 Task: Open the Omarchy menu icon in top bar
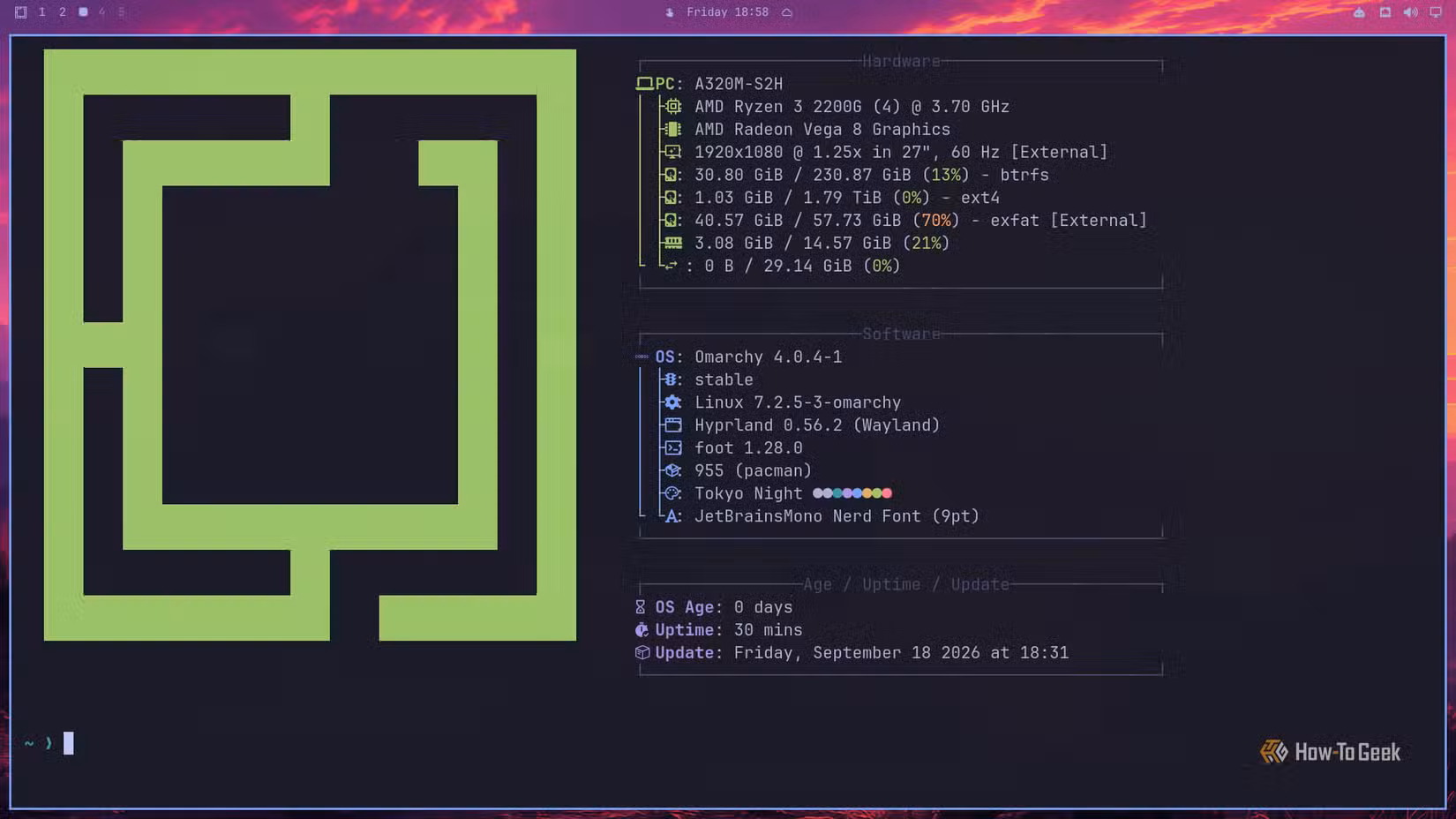click(x=20, y=12)
